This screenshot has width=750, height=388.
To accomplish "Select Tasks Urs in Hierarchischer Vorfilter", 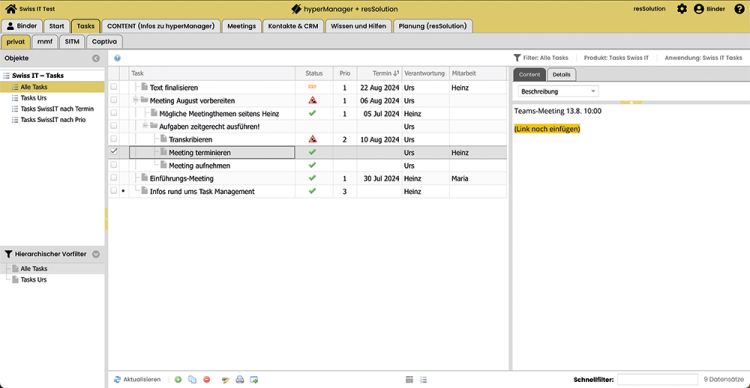I will click(x=33, y=279).
